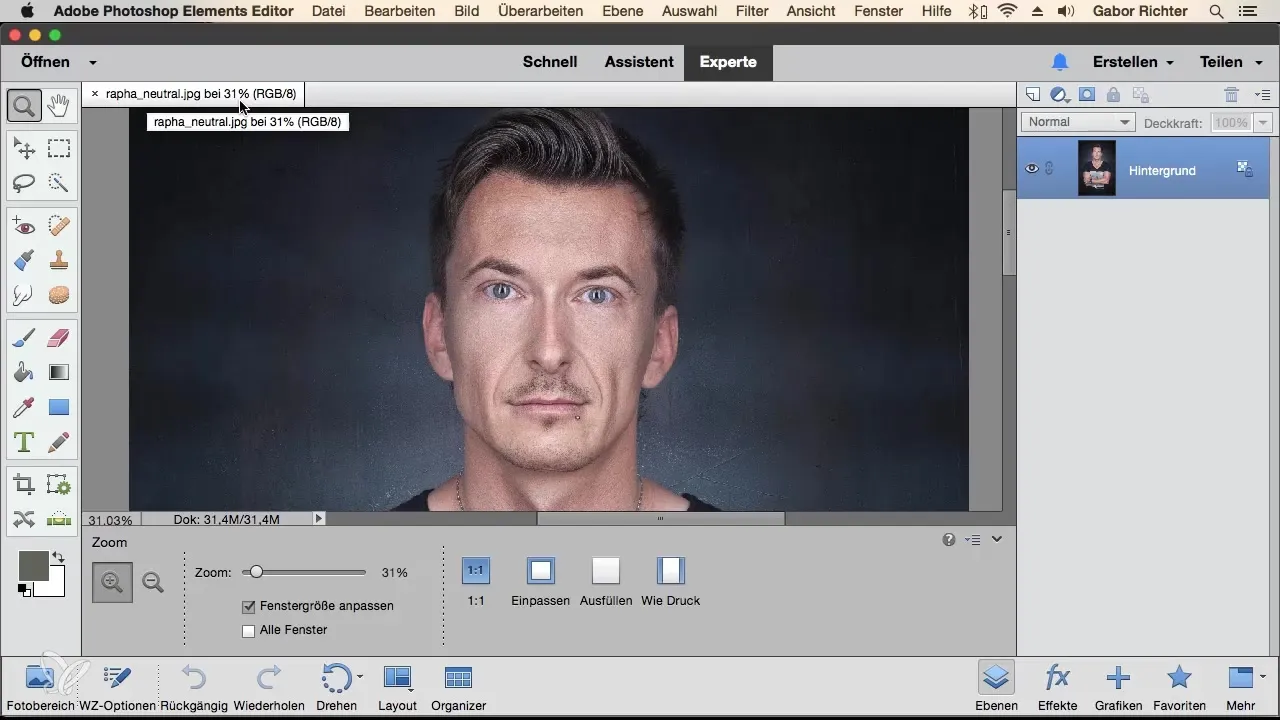Open Layout options dropdown
Screen dimensions: 1280x720
(x=398, y=687)
